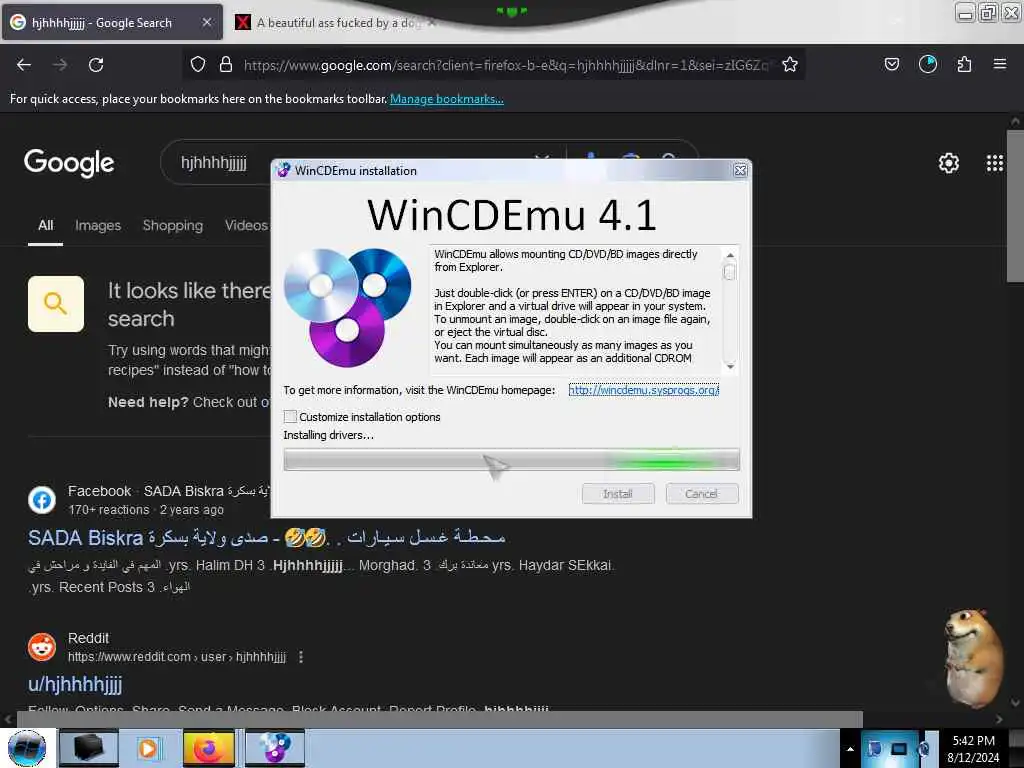Click the installation progress bar
1024x768 pixels.
coord(511,460)
